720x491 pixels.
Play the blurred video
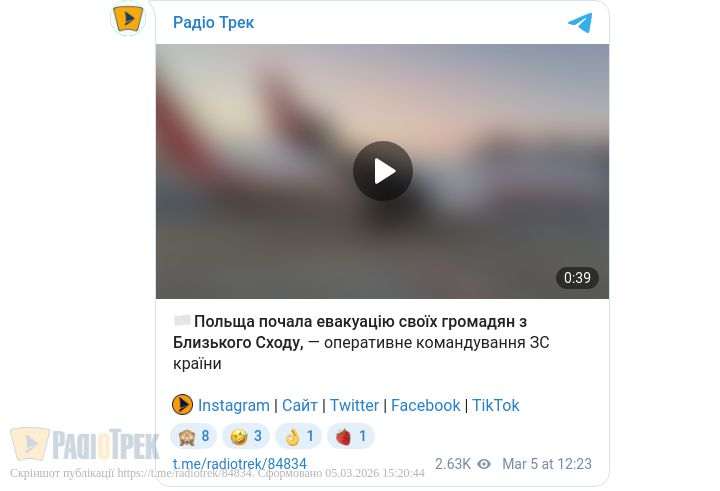[x=382, y=171]
